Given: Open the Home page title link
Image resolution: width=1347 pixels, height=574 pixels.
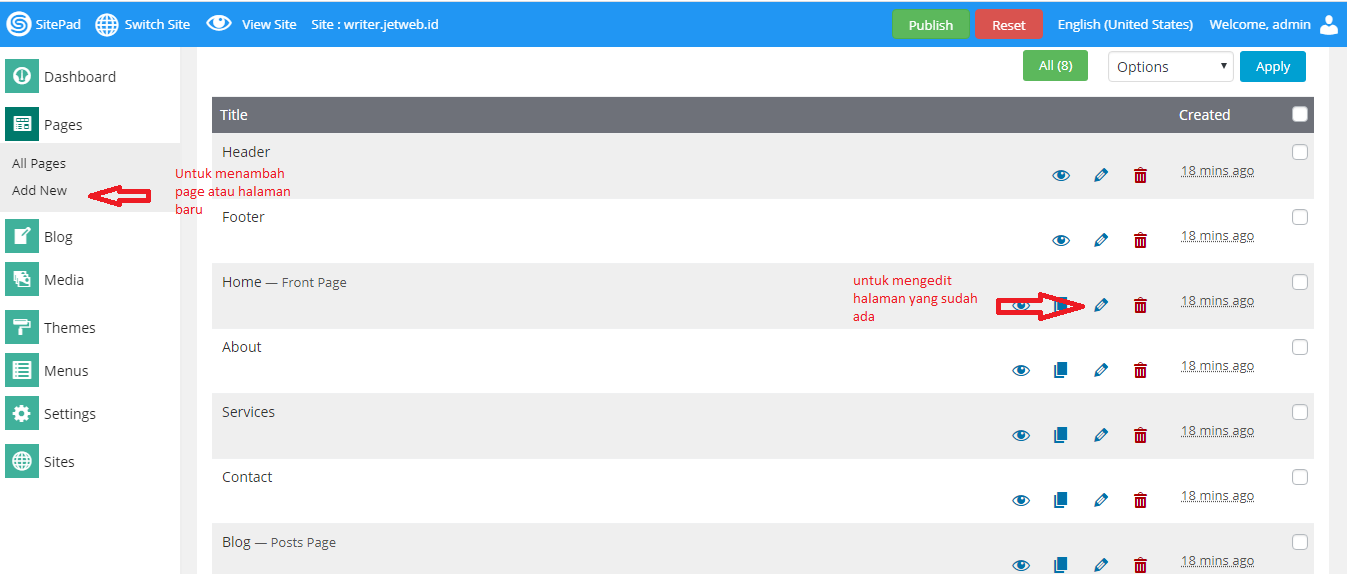Looking at the screenshot, I should pyautogui.click(x=242, y=282).
